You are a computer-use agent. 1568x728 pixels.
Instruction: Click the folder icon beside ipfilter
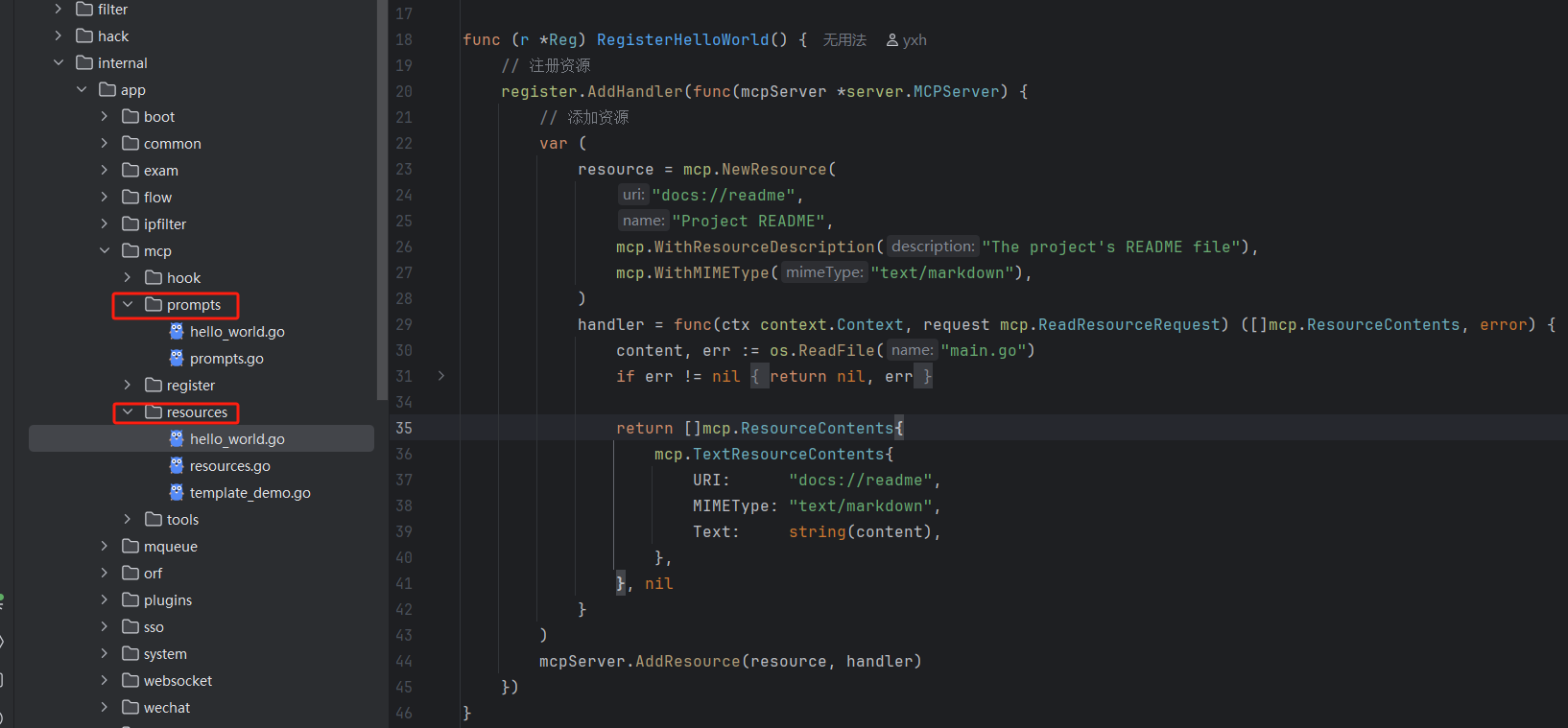tap(131, 223)
